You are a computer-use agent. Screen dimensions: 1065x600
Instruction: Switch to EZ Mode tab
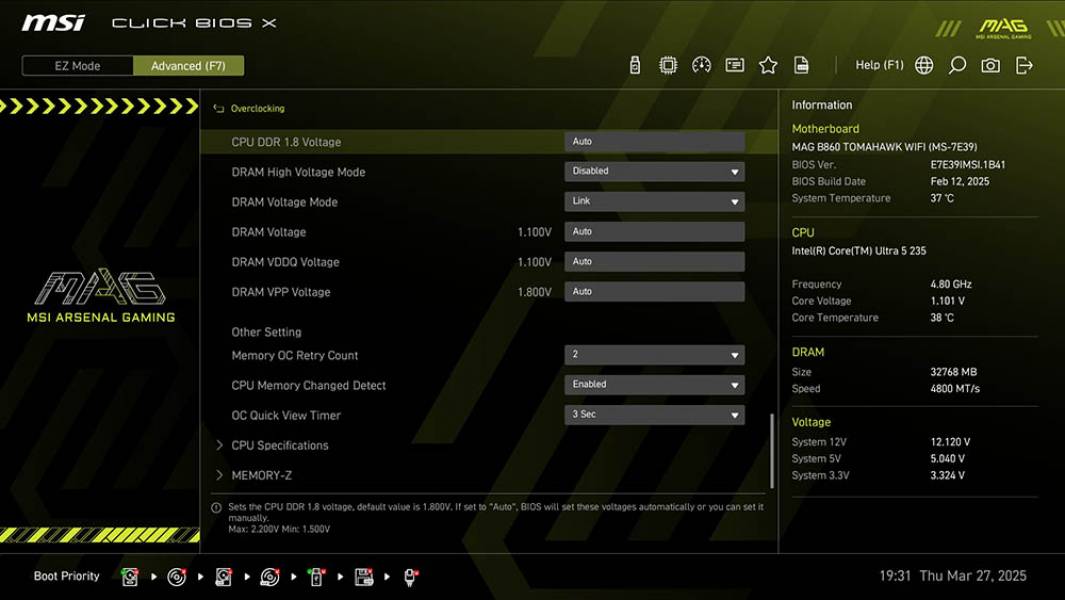pyautogui.click(x=77, y=66)
